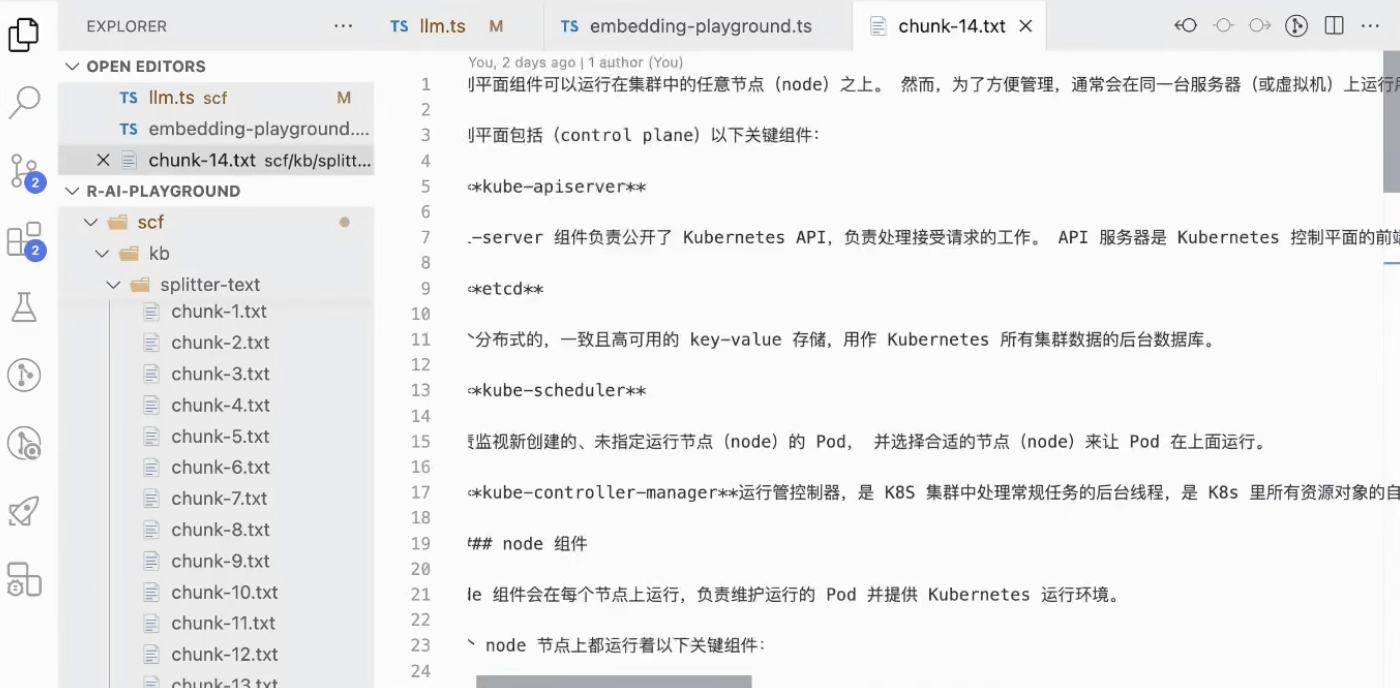
Task: Collapse the kb folder in tree
Action: click(x=102, y=254)
